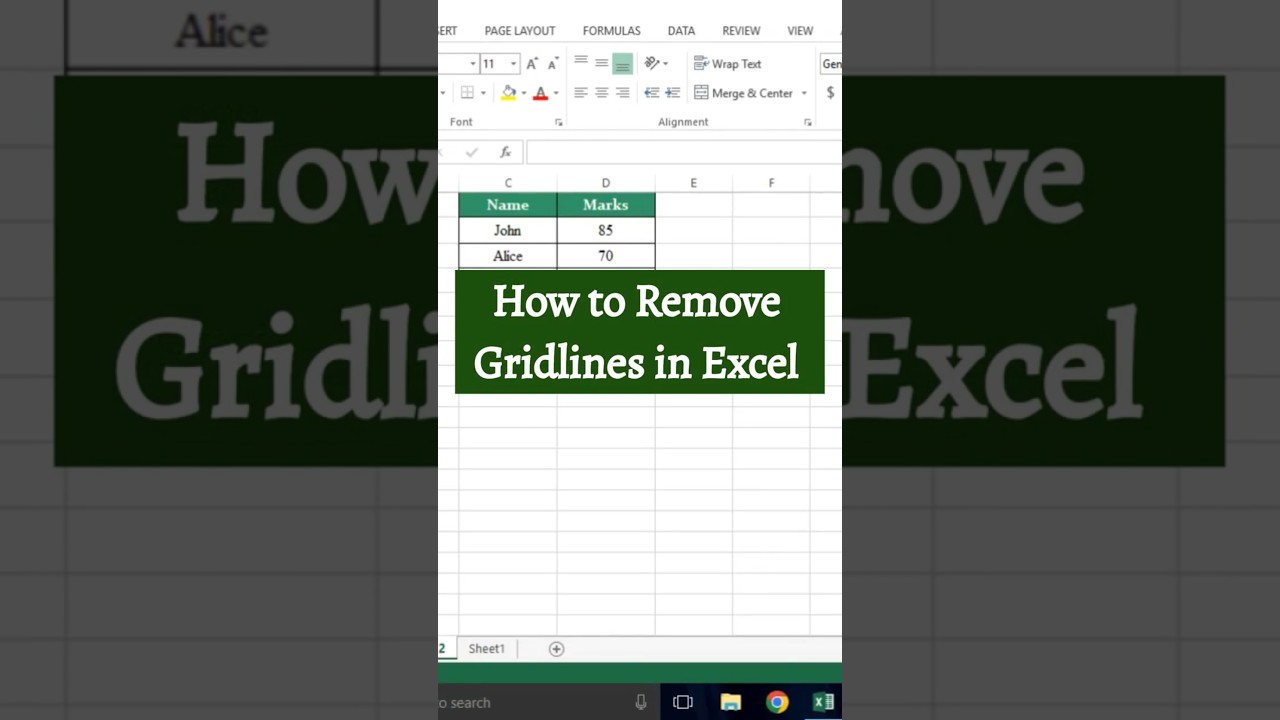The height and width of the screenshot is (720, 1280).
Task: Select the cell containing Alice
Action: pyautogui.click(x=508, y=256)
